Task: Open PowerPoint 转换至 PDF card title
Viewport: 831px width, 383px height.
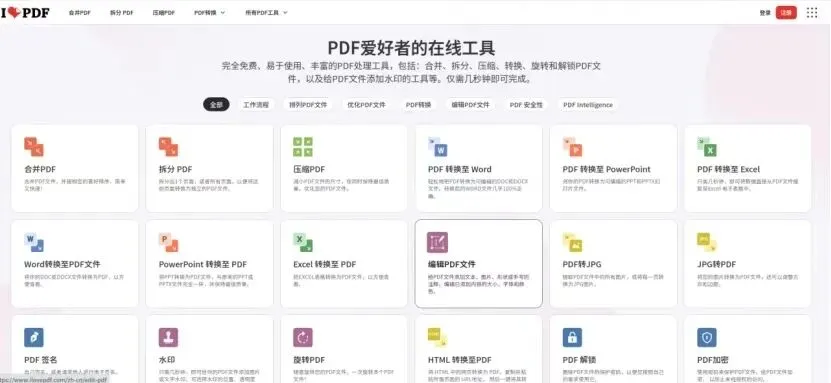Action: [202, 264]
